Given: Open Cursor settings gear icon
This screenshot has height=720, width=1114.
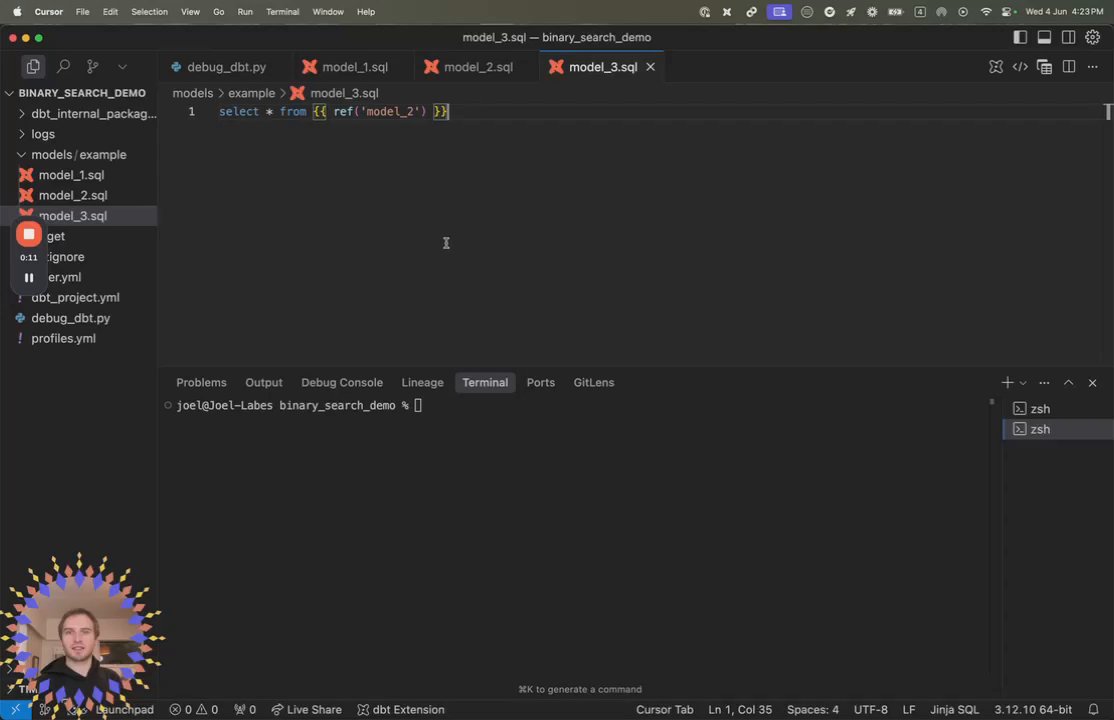Looking at the screenshot, I should click(x=1092, y=37).
